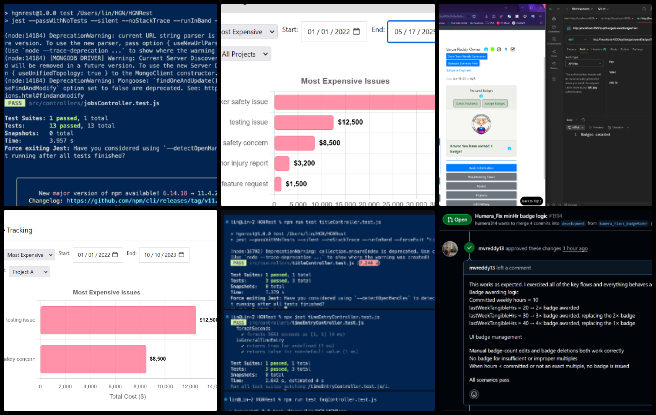
Task: Click 'jobsController.test.js' in the terminal output
Action: pyautogui.click(x=121, y=103)
